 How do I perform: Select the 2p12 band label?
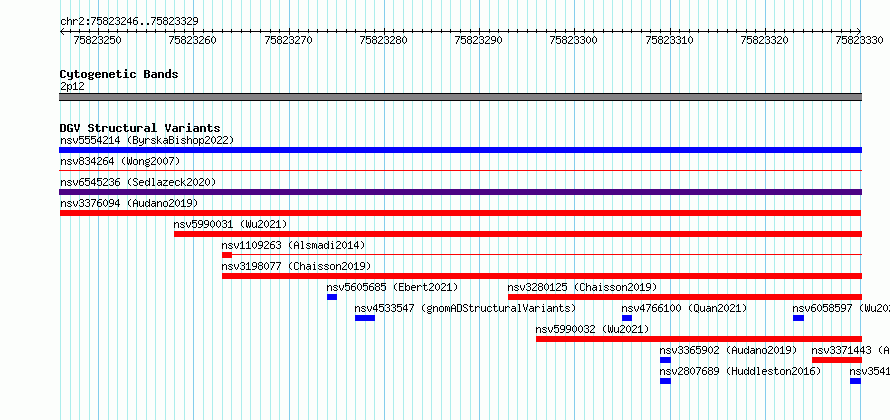tap(72, 86)
